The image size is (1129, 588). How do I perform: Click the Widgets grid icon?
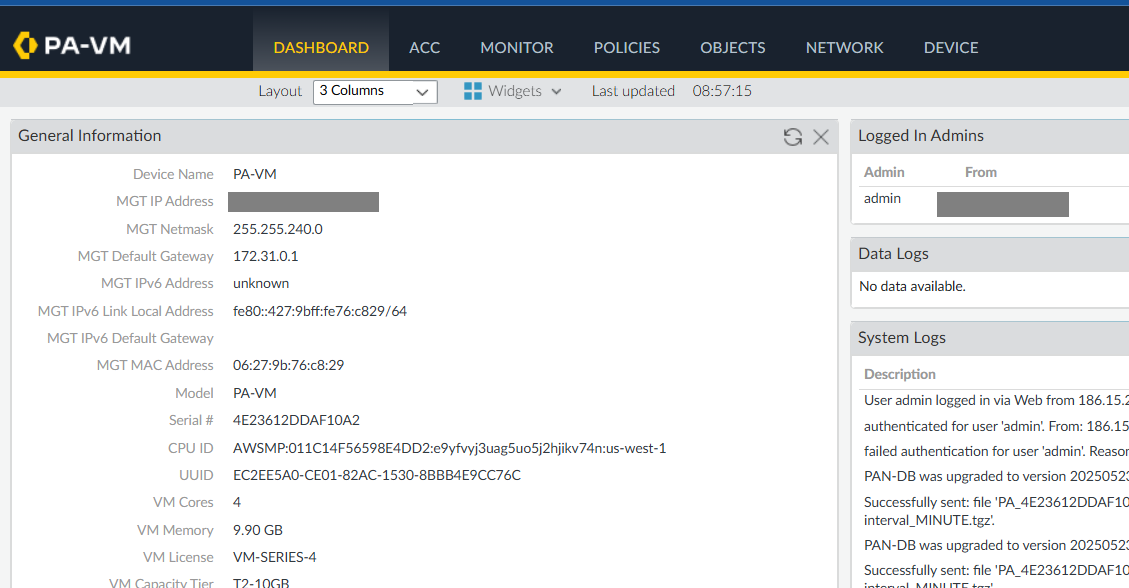tap(471, 90)
